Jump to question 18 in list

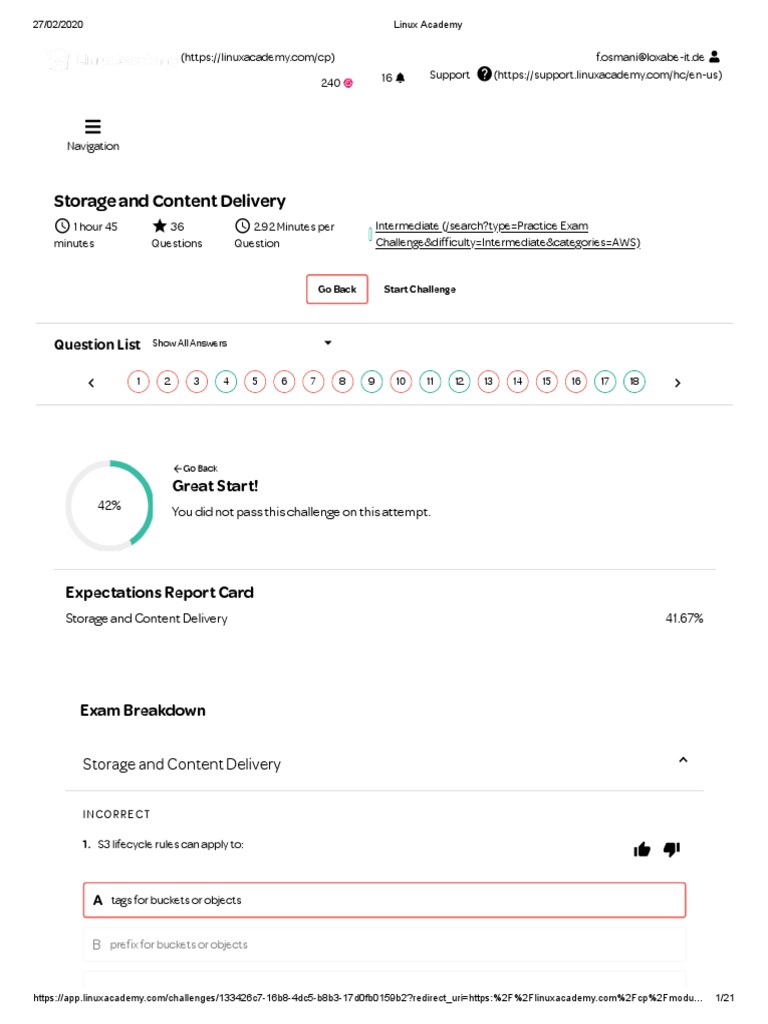(x=634, y=381)
